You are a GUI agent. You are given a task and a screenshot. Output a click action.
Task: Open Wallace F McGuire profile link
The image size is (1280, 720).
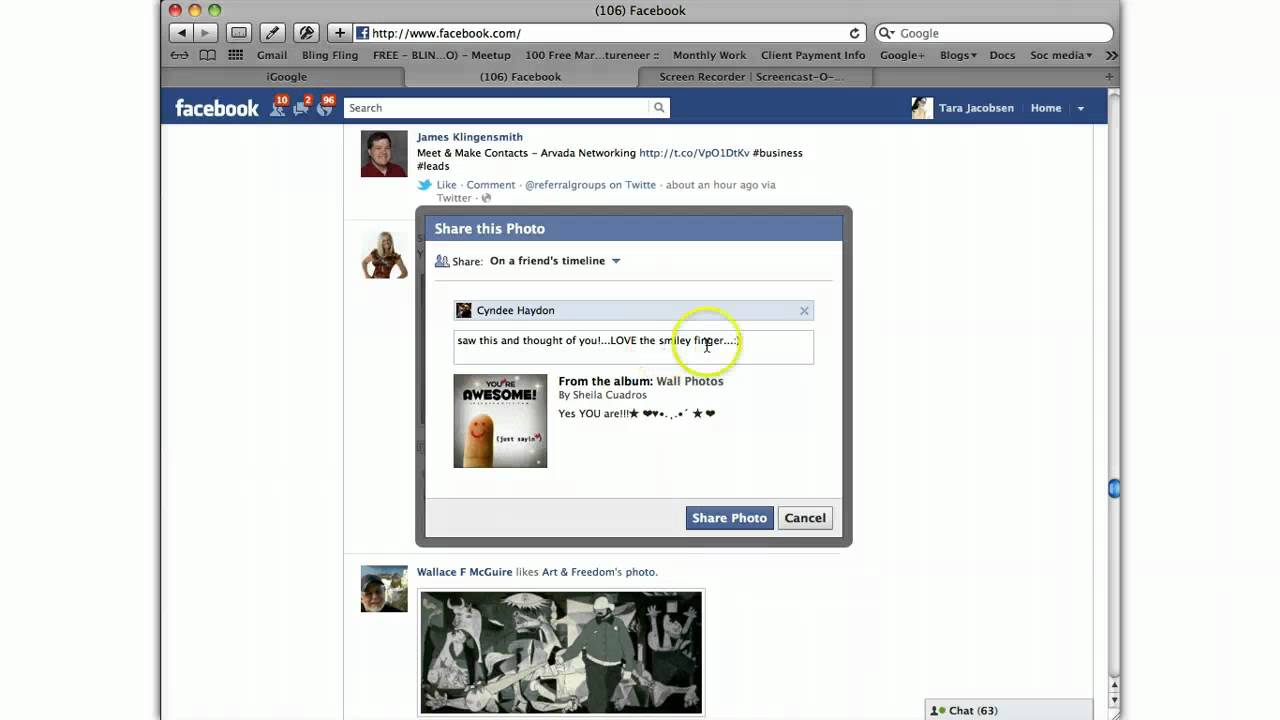pos(464,572)
